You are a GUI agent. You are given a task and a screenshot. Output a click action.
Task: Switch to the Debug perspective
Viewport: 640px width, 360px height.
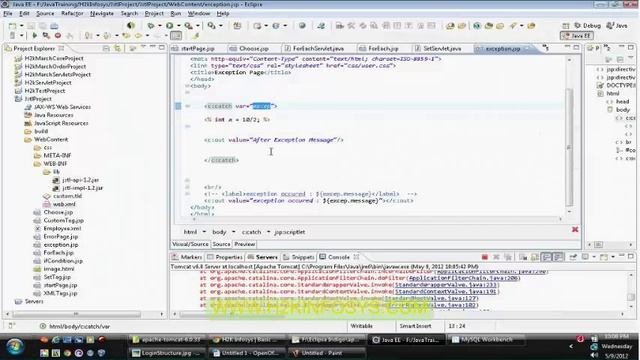[x=588, y=26]
